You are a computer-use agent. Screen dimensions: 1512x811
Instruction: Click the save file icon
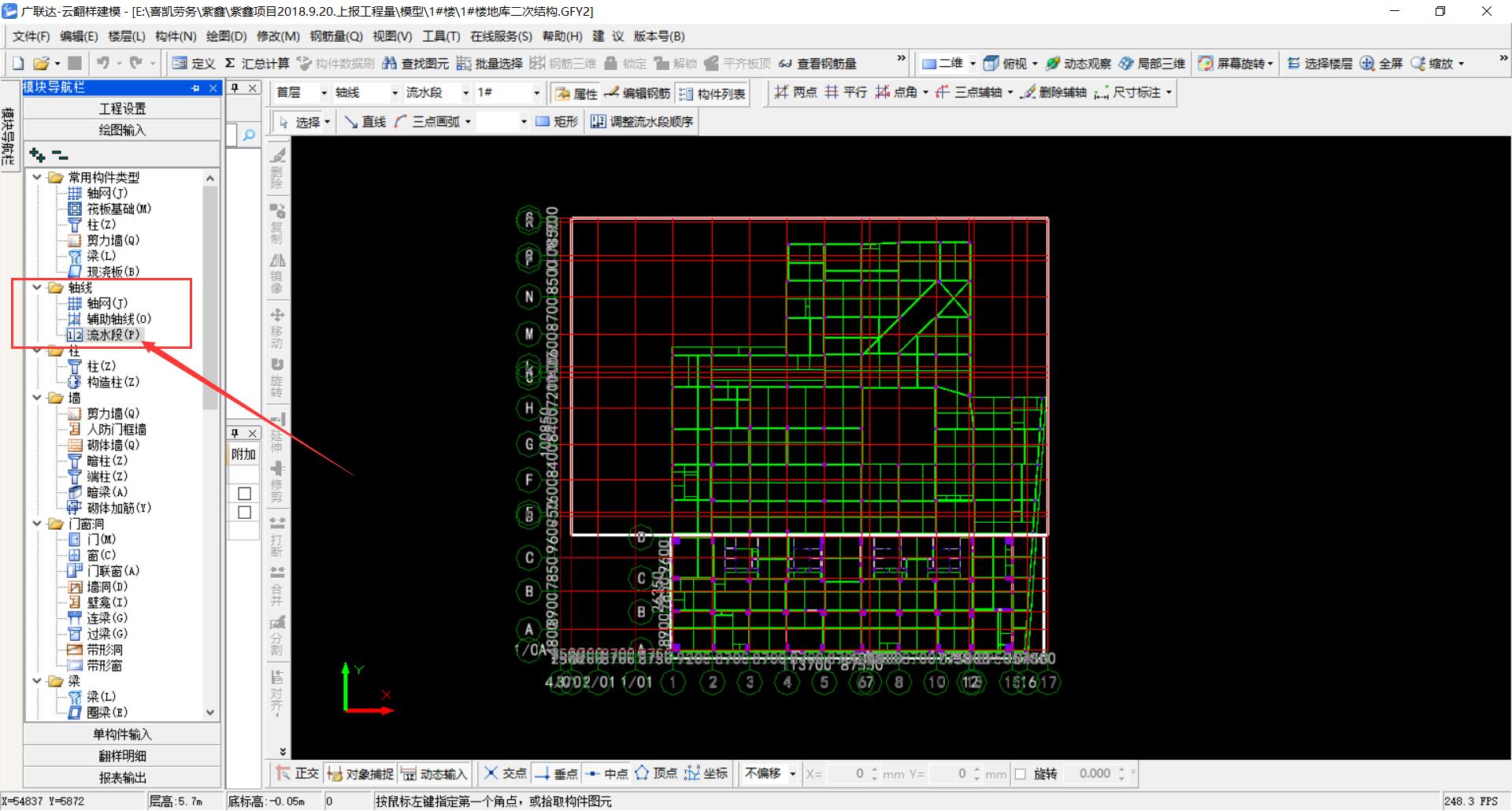(75, 63)
